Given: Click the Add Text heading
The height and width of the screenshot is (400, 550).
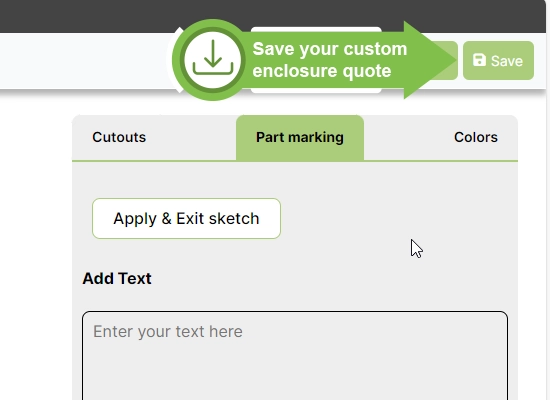Looking at the screenshot, I should [117, 279].
